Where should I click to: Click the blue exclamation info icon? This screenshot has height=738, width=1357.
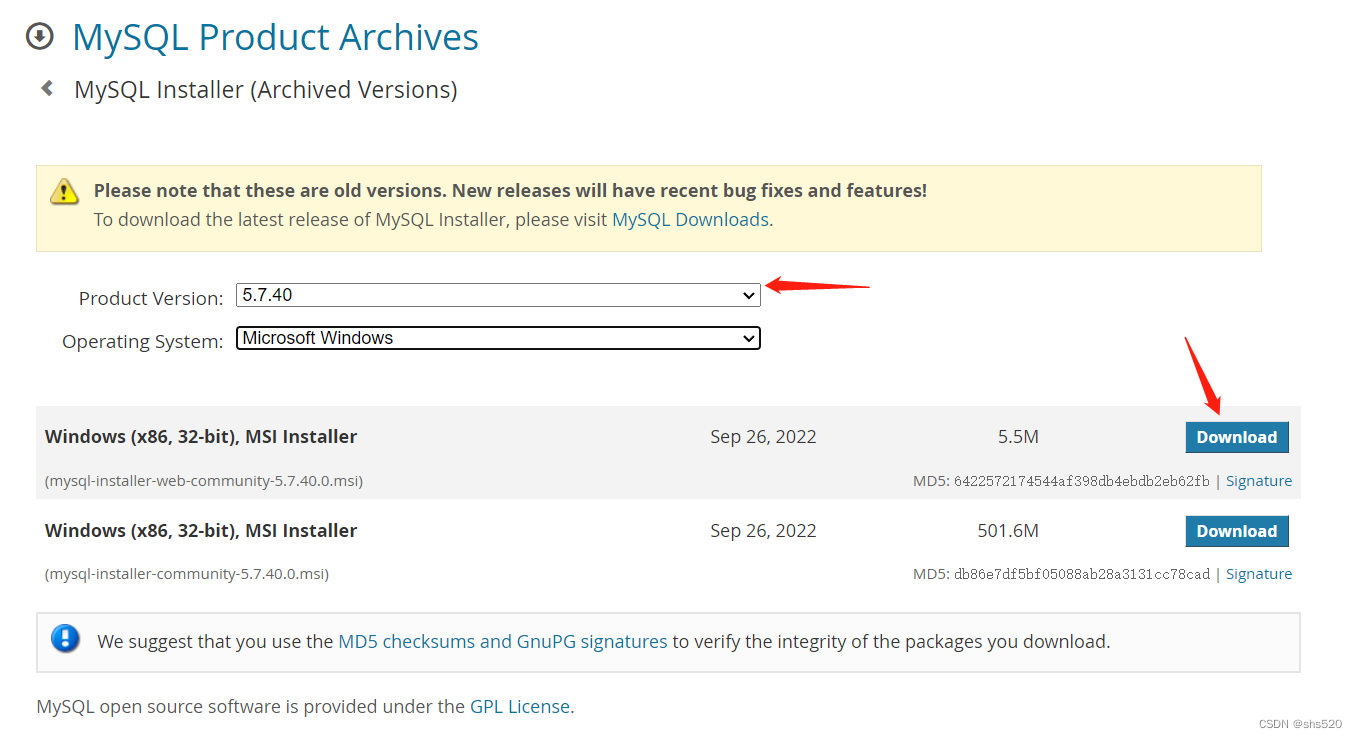pos(65,638)
